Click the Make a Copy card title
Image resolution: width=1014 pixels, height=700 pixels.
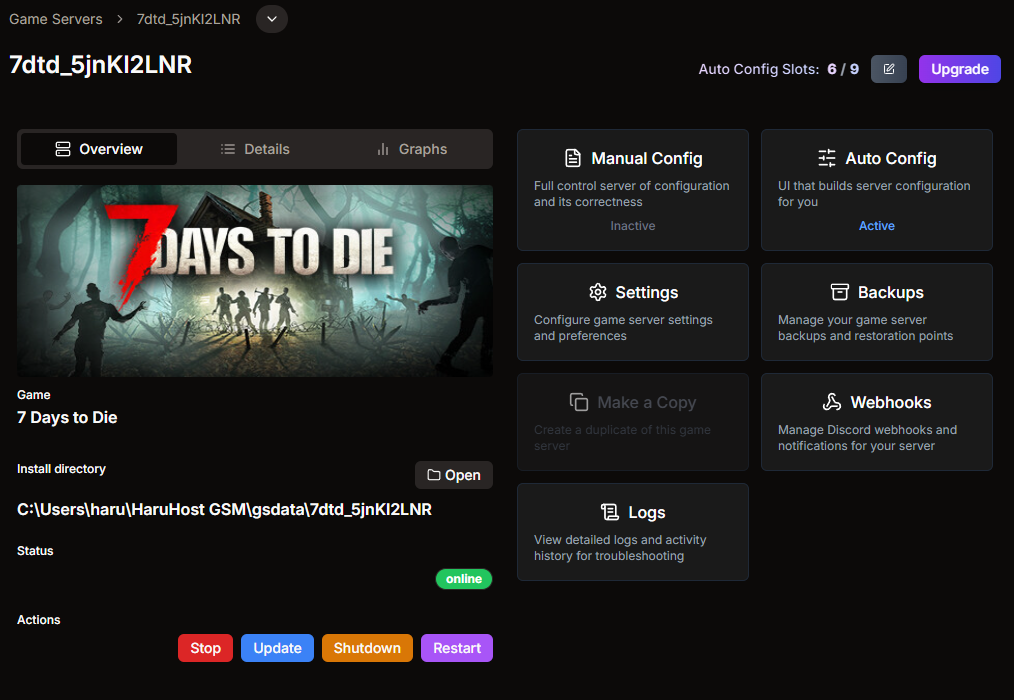[x=647, y=402]
